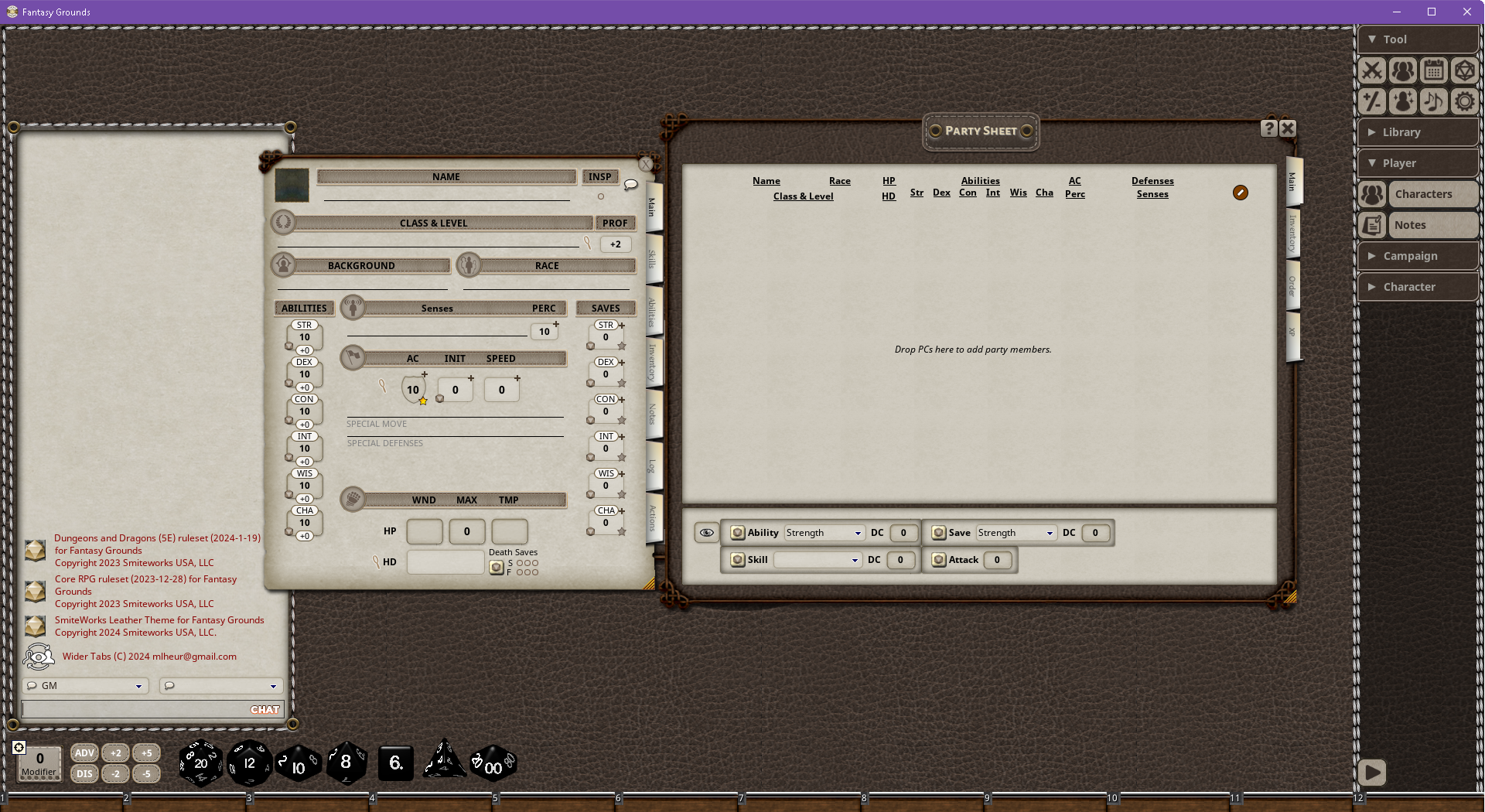Click the play arrow button at bottom right
Screen dimensions: 1485x812
1372,772
